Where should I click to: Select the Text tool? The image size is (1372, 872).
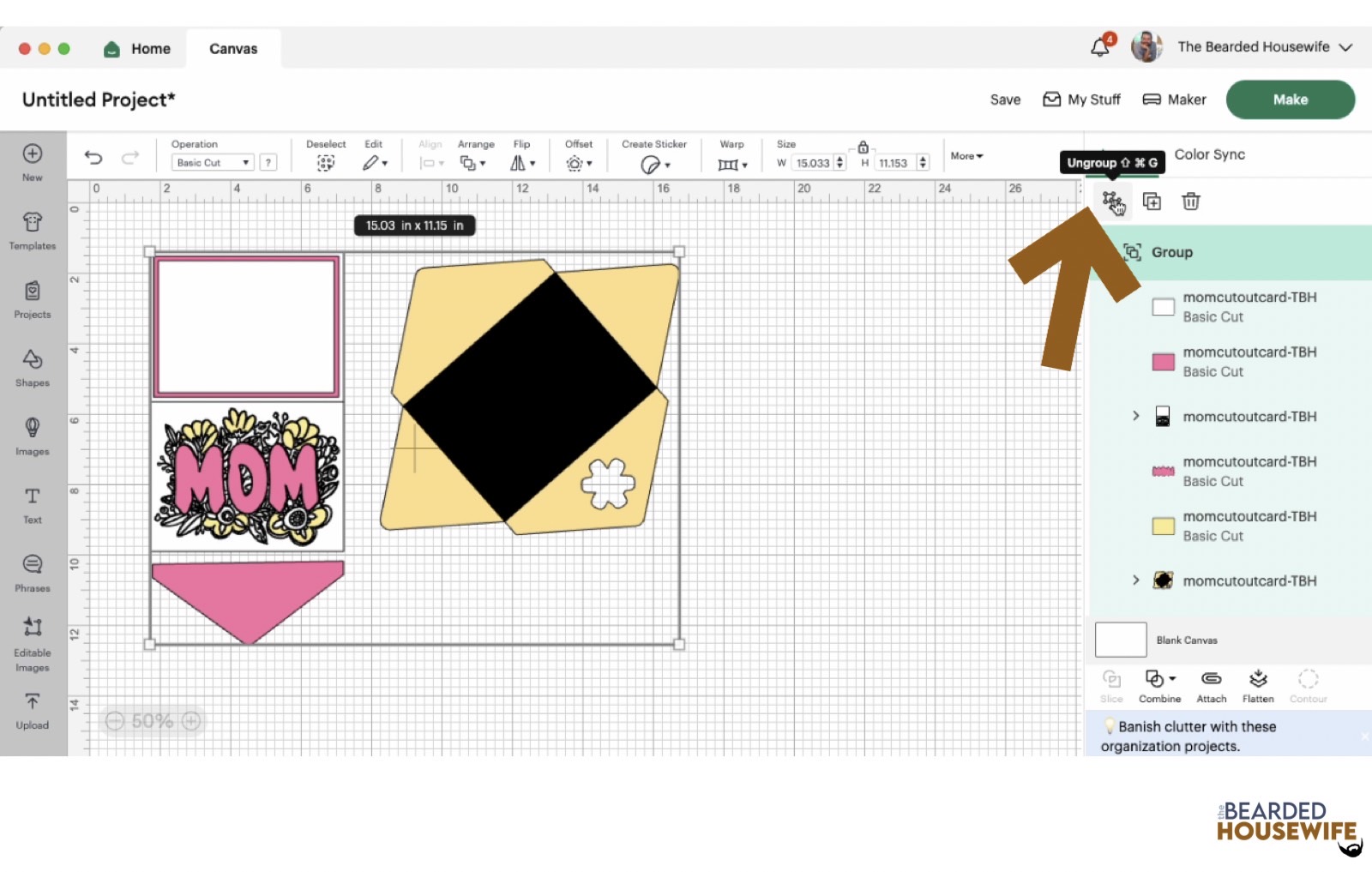pyautogui.click(x=33, y=505)
